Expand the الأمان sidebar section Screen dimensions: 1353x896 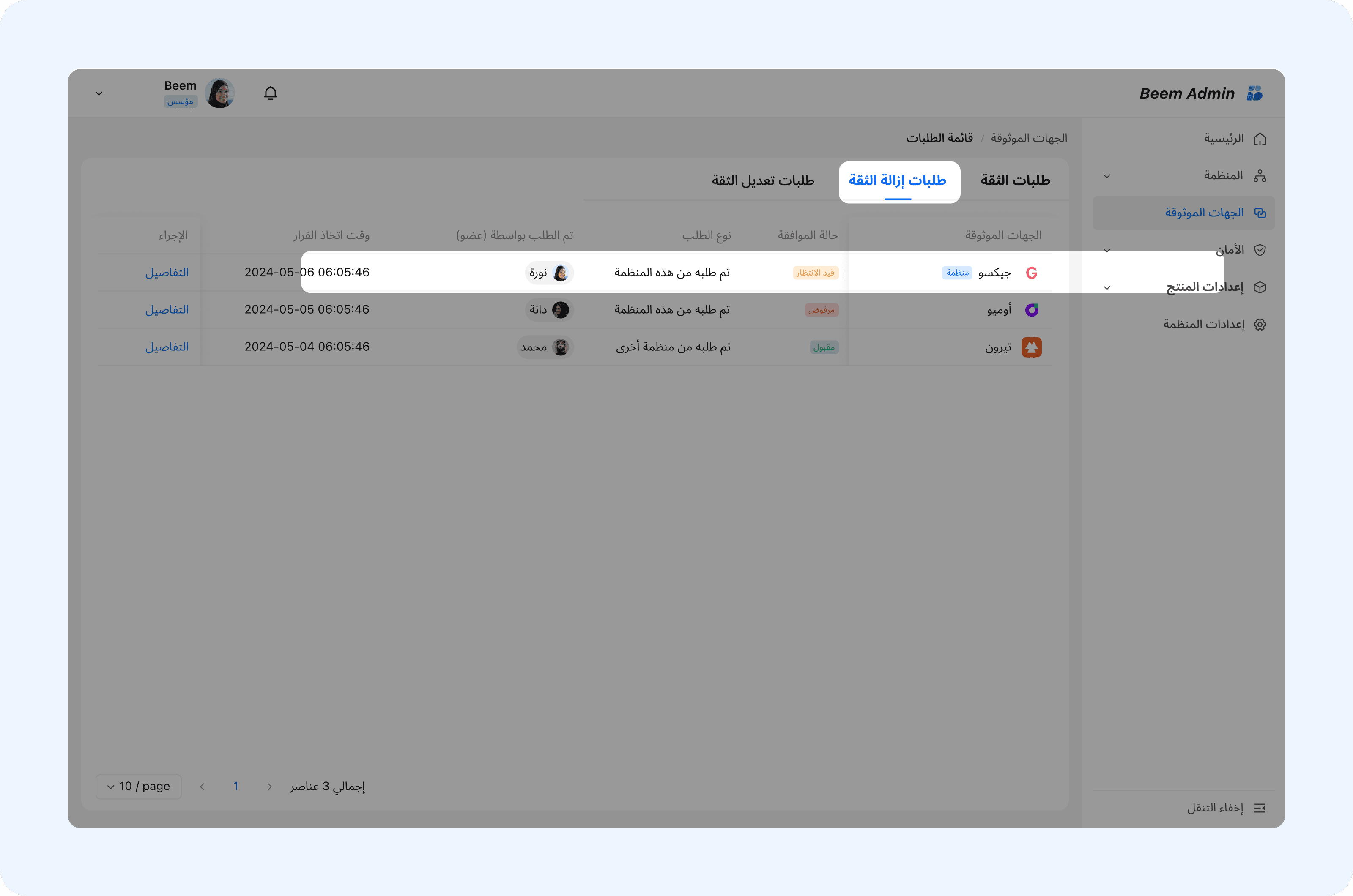click(1107, 250)
